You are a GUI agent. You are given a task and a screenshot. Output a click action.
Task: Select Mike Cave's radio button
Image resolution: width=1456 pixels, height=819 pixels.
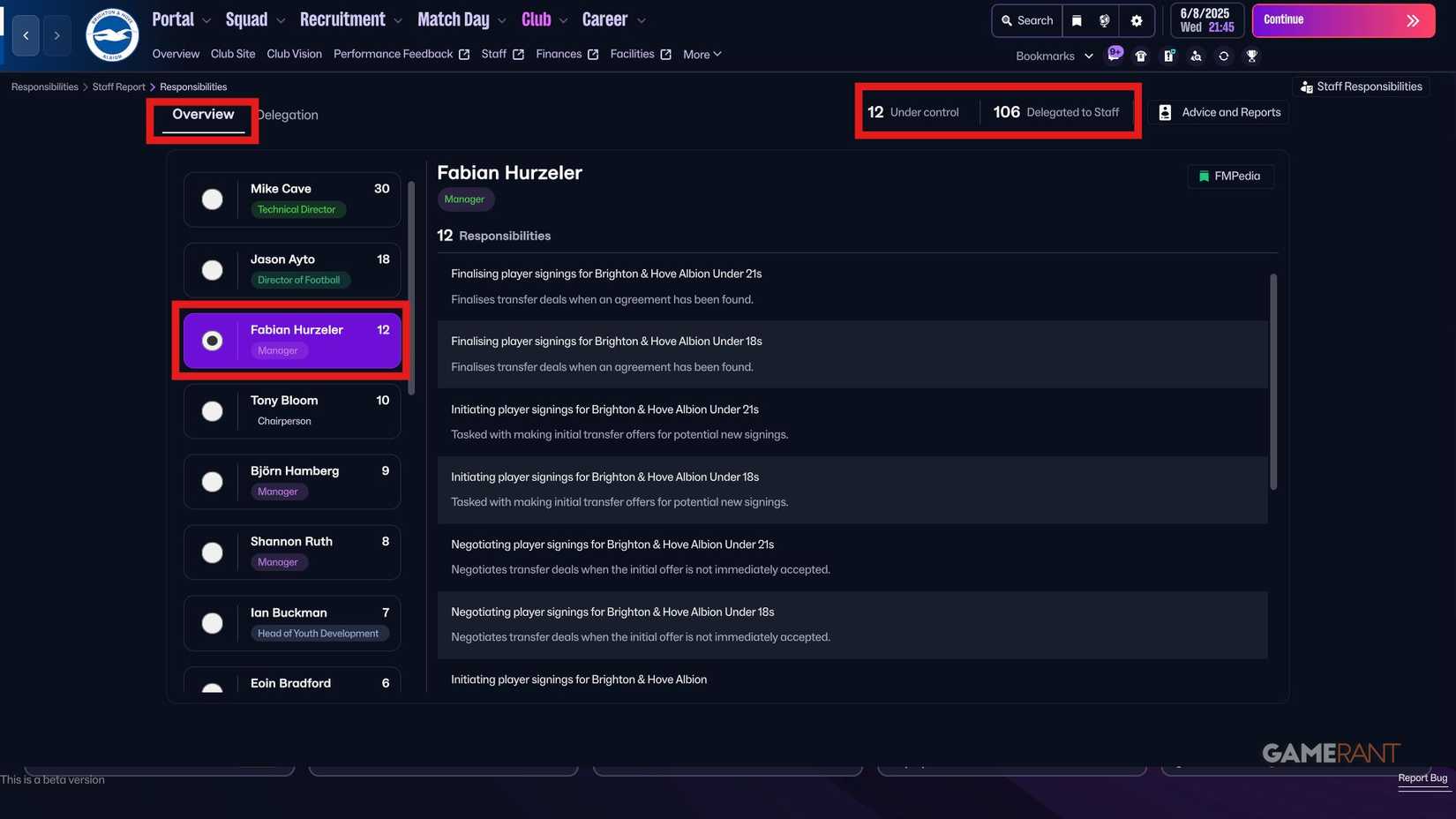pyautogui.click(x=212, y=199)
